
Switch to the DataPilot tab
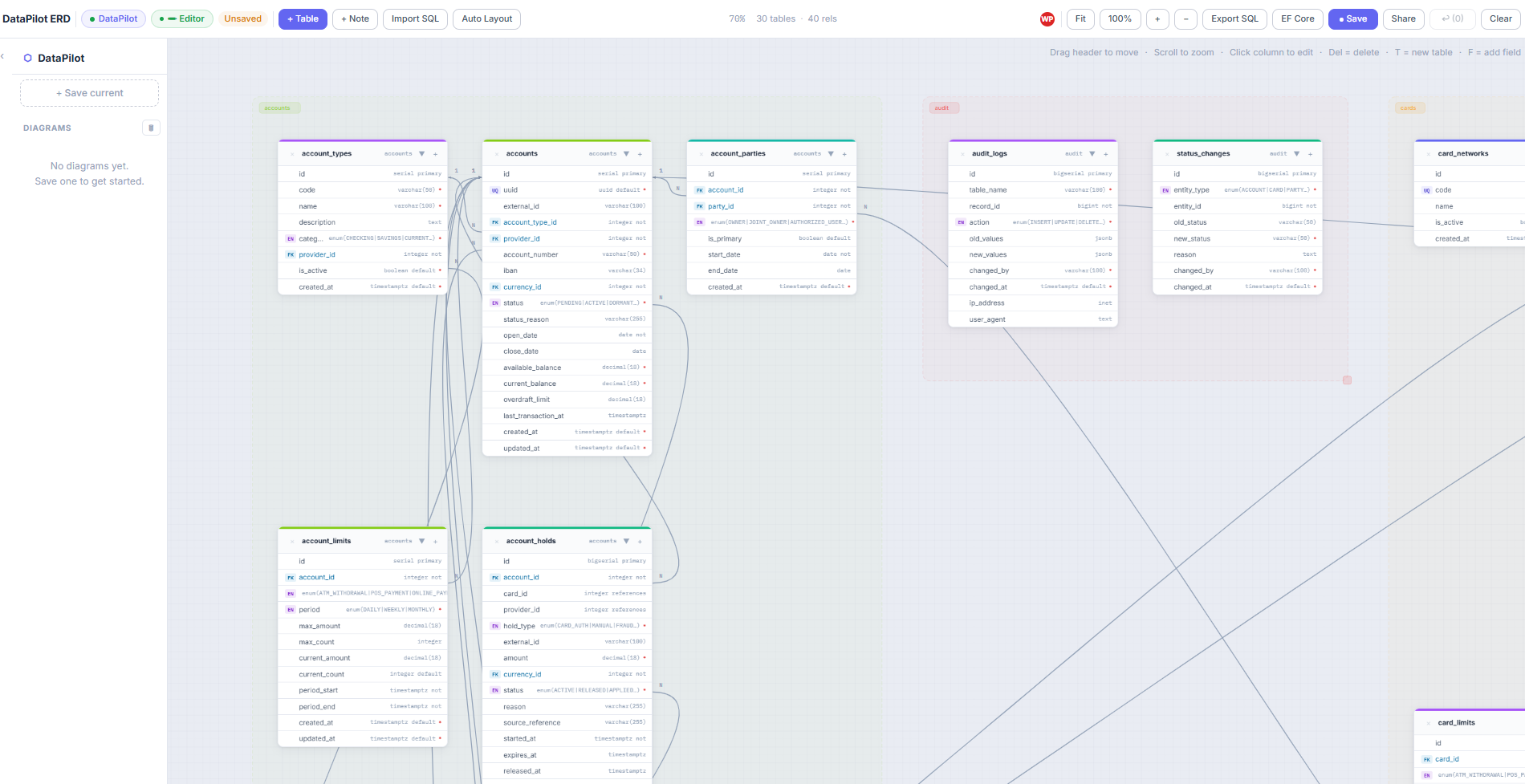[113, 18]
